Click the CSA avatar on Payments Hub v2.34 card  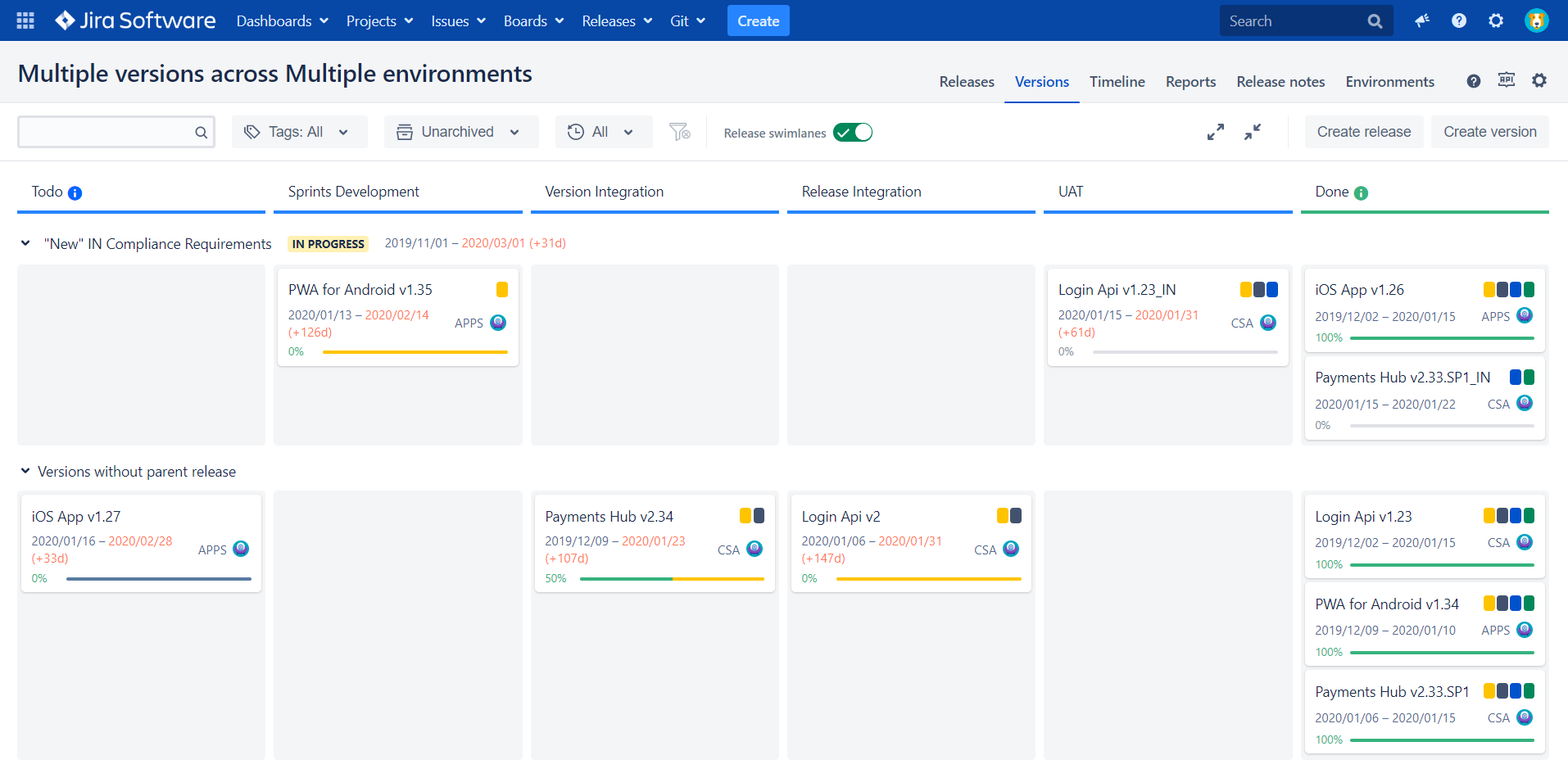point(753,550)
